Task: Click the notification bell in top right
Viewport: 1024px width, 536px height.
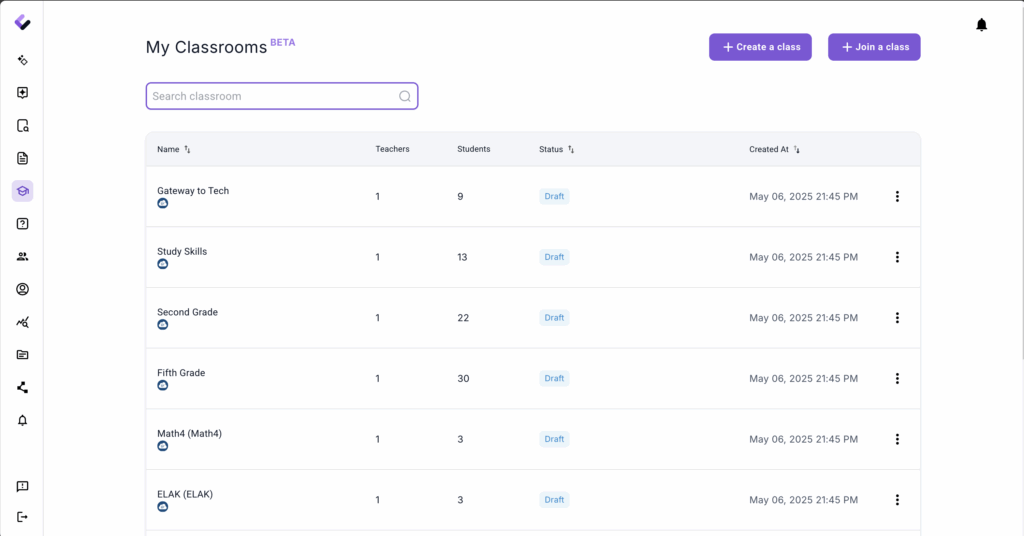Action: (x=981, y=25)
